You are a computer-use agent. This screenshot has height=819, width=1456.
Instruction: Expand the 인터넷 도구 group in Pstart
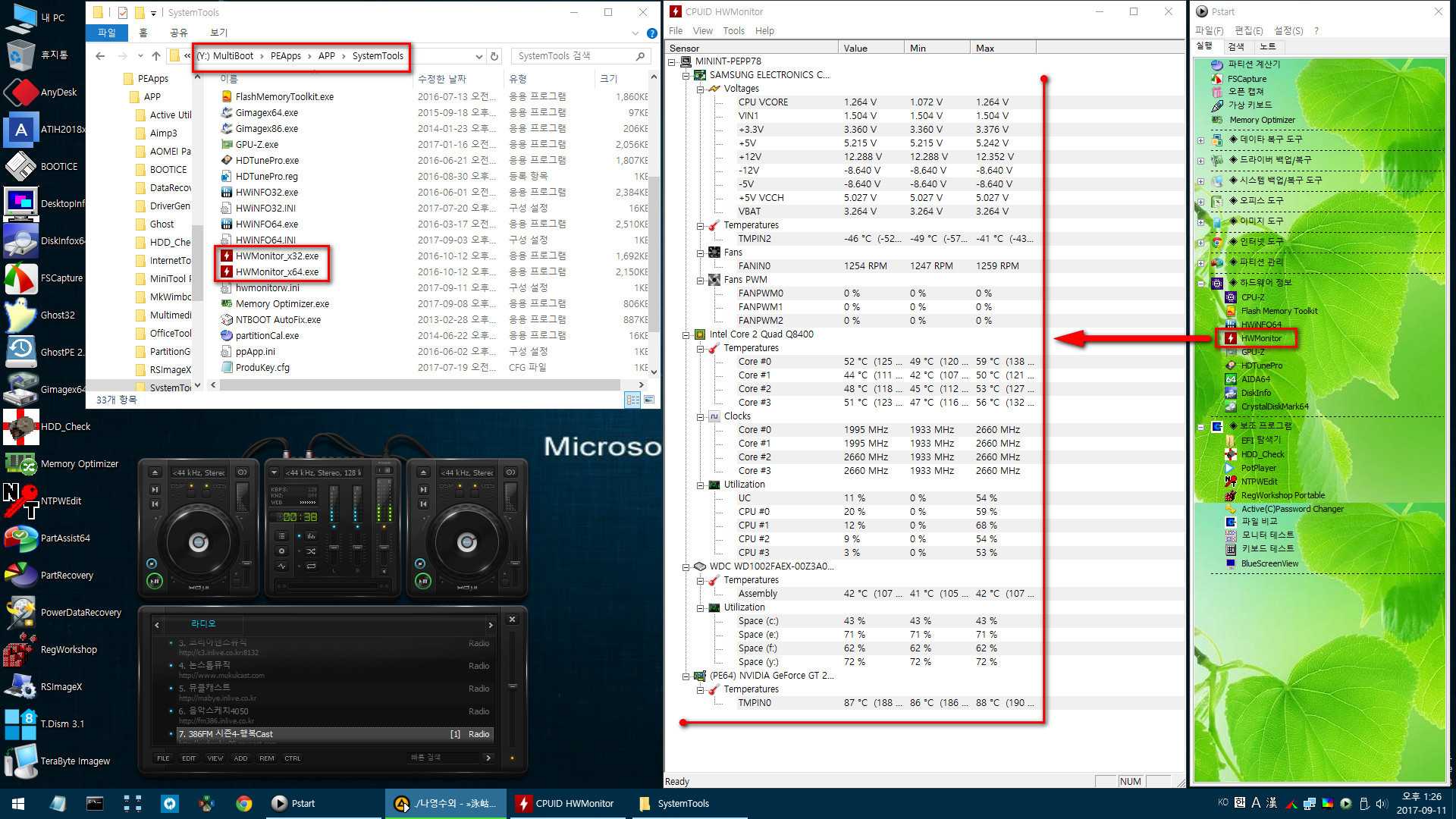[x=1200, y=243]
